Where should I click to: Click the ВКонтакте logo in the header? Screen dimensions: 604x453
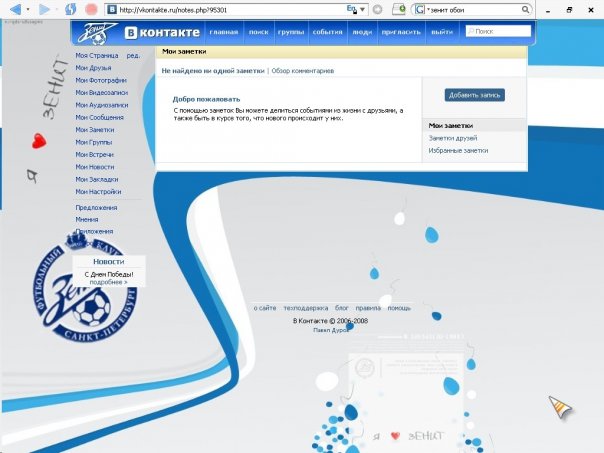click(162, 32)
